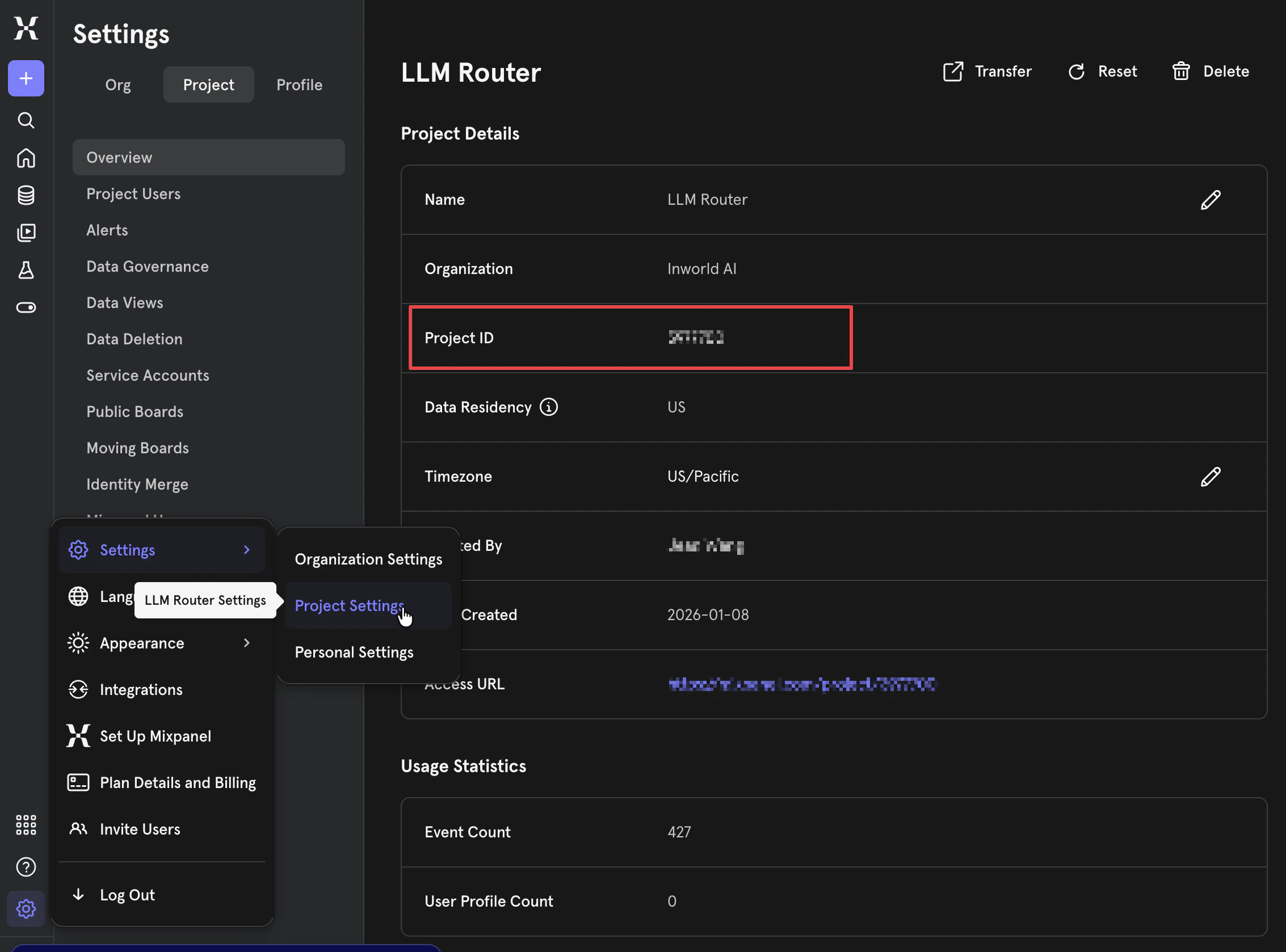Select Organization Settings from submenu
This screenshot has height=952, width=1286.
[x=368, y=559]
